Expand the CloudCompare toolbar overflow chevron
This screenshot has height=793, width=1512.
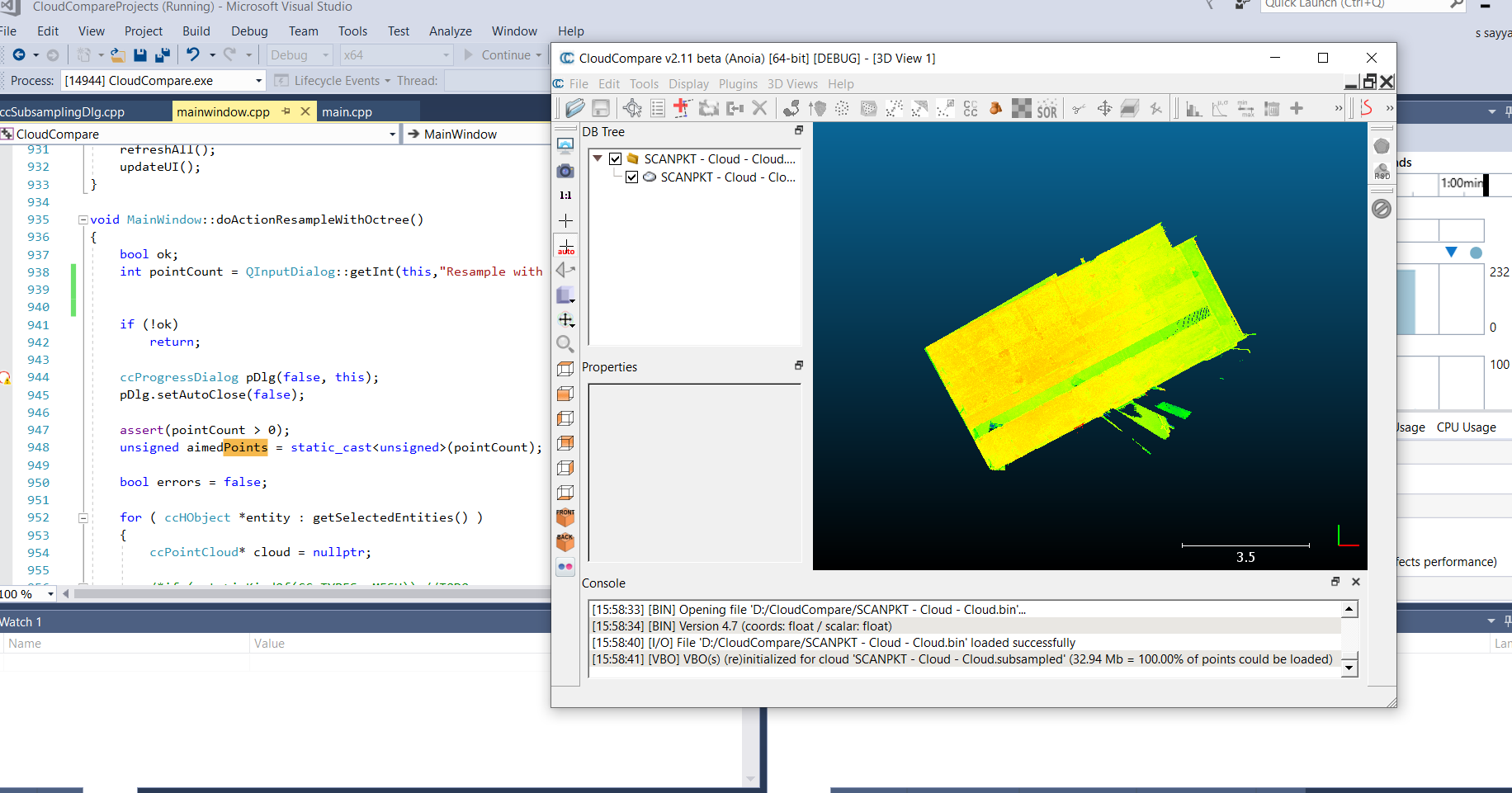click(x=1338, y=108)
